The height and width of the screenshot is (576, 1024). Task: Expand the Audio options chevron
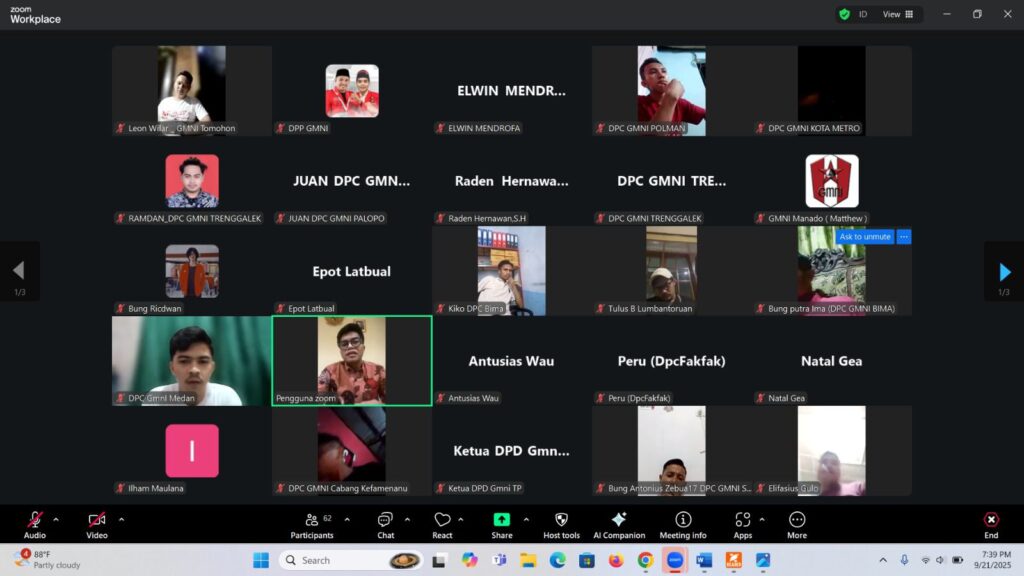(56, 519)
